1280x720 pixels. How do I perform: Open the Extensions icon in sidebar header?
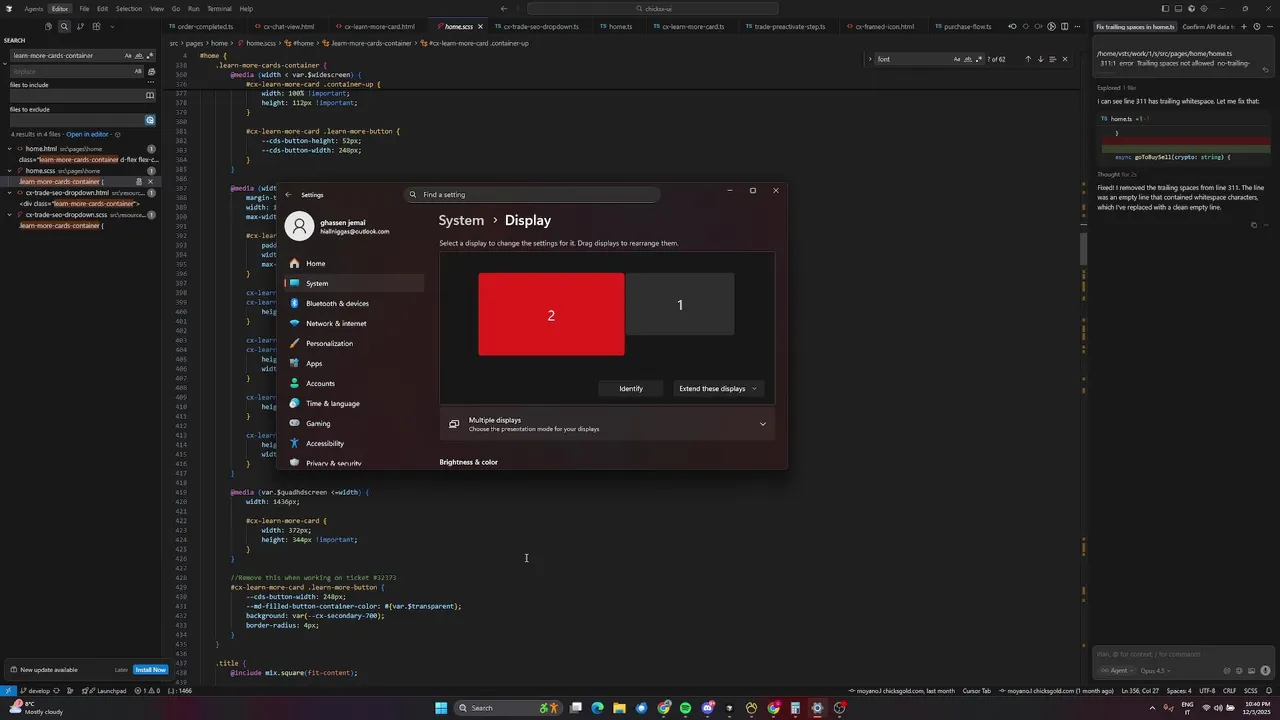[96, 27]
